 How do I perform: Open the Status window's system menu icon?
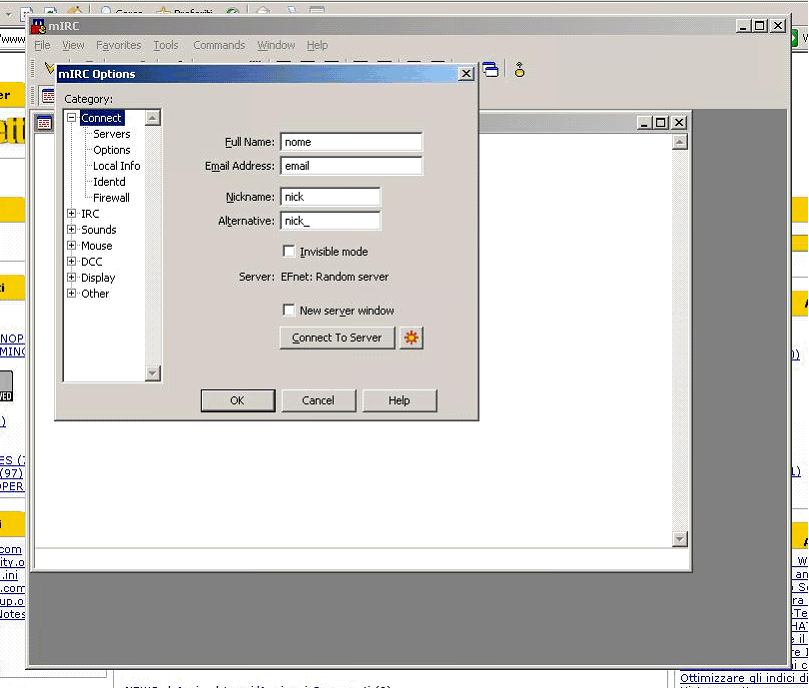(44, 123)
